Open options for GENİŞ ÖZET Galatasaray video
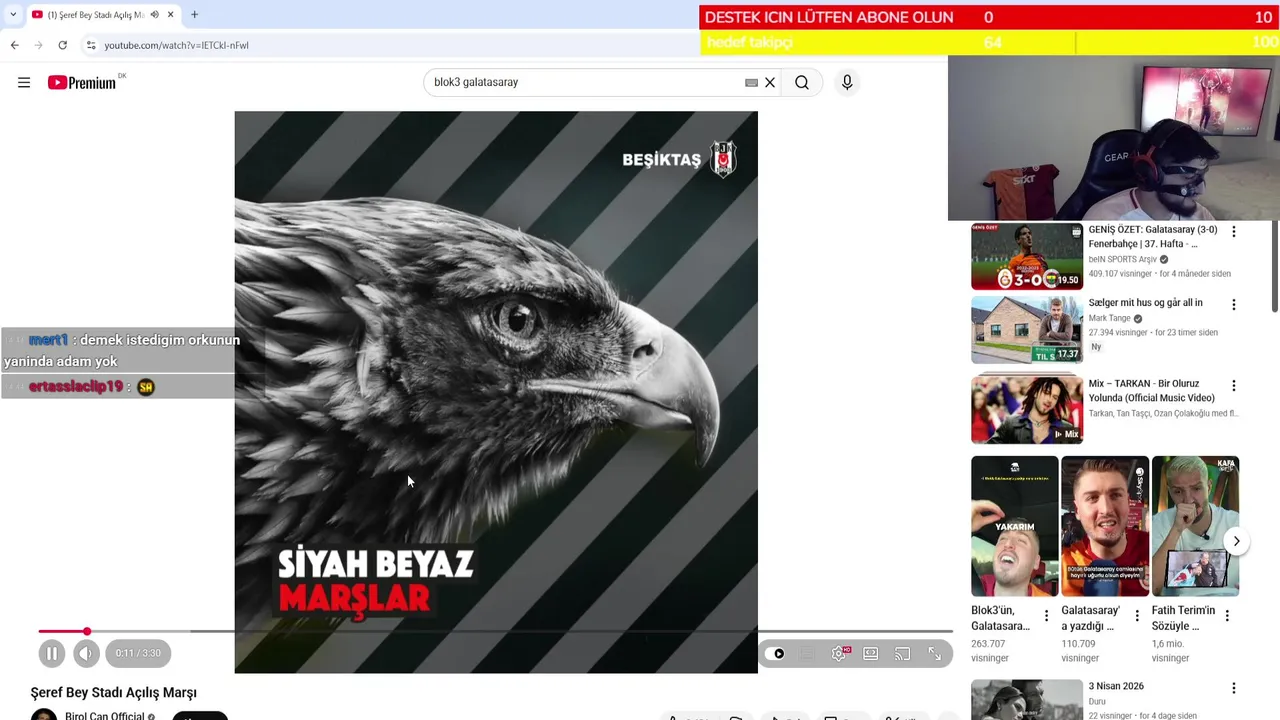Image resolution: width=1280 pixels, height=720 pixels. click(1233, 232)
